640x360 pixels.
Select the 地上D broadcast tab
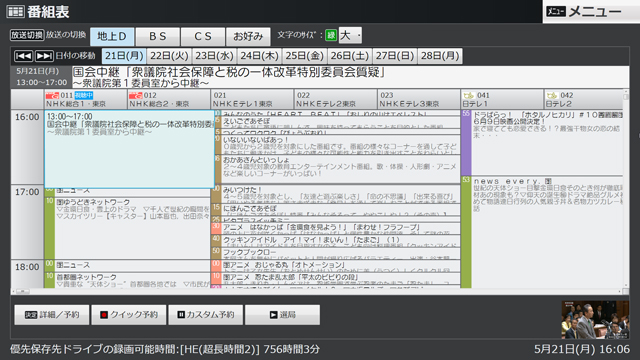(x=112, y=37)
